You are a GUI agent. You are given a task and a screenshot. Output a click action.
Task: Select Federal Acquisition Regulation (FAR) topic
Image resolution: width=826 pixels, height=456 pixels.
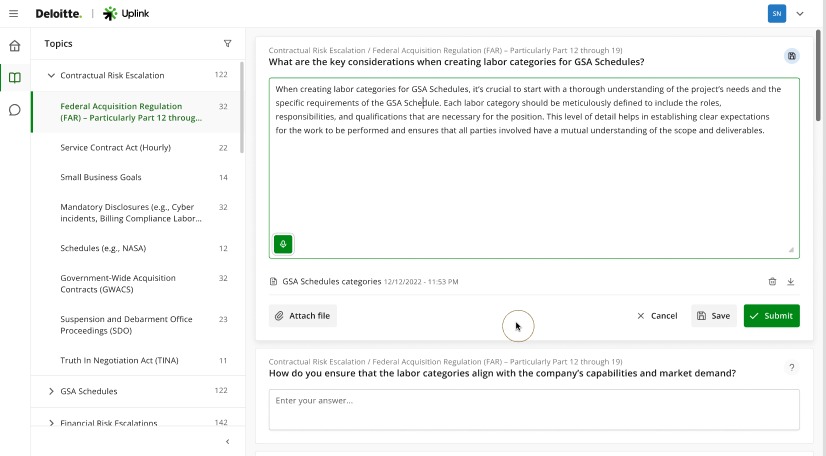point(137,112)
